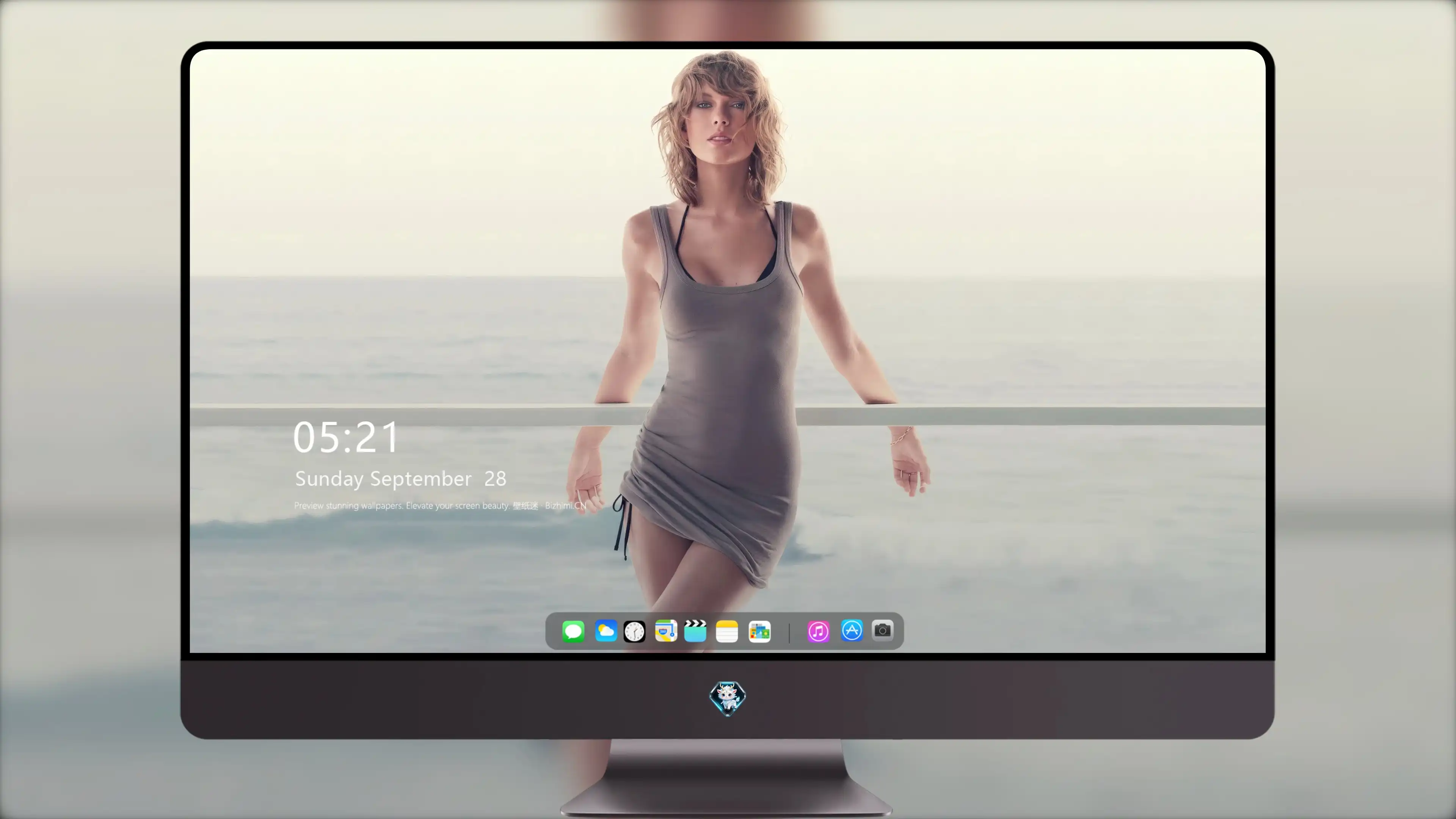
Task: Open the Camera app in the dock
Action: point(882,630)
